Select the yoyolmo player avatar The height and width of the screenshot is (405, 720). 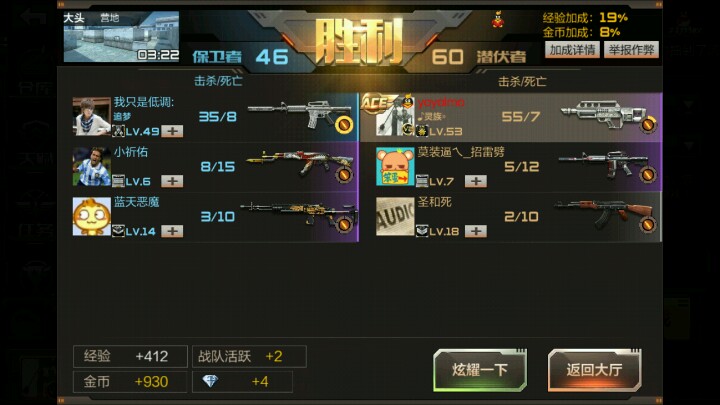tap(395, 117)
